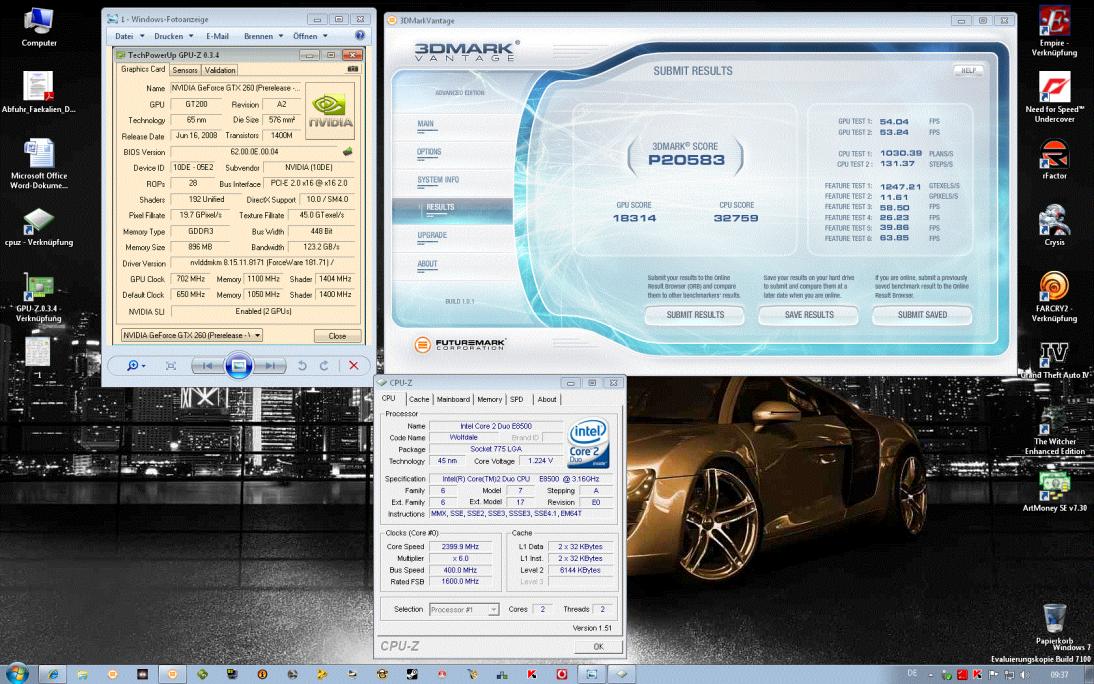Click the GPU-Z Close button
Screen dimensions: 1094x684
tap(337, 336)
